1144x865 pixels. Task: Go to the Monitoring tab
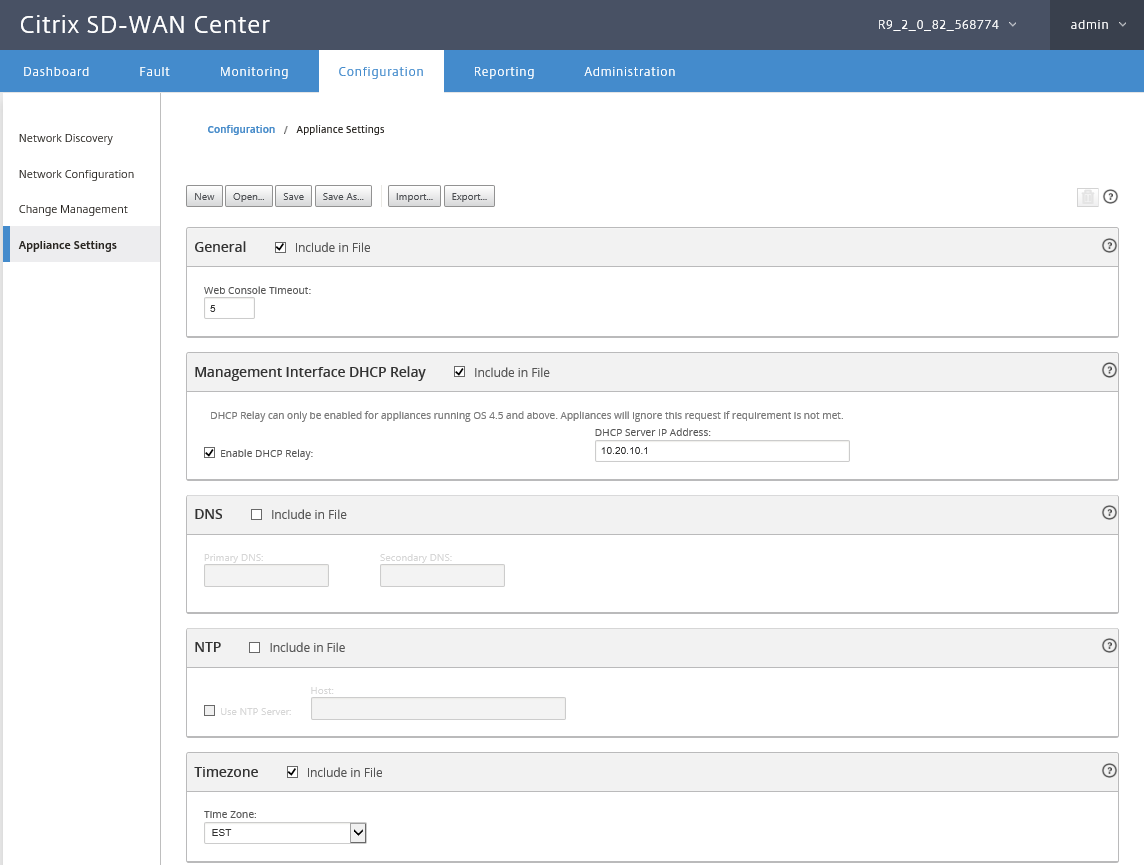click(254, 71)
